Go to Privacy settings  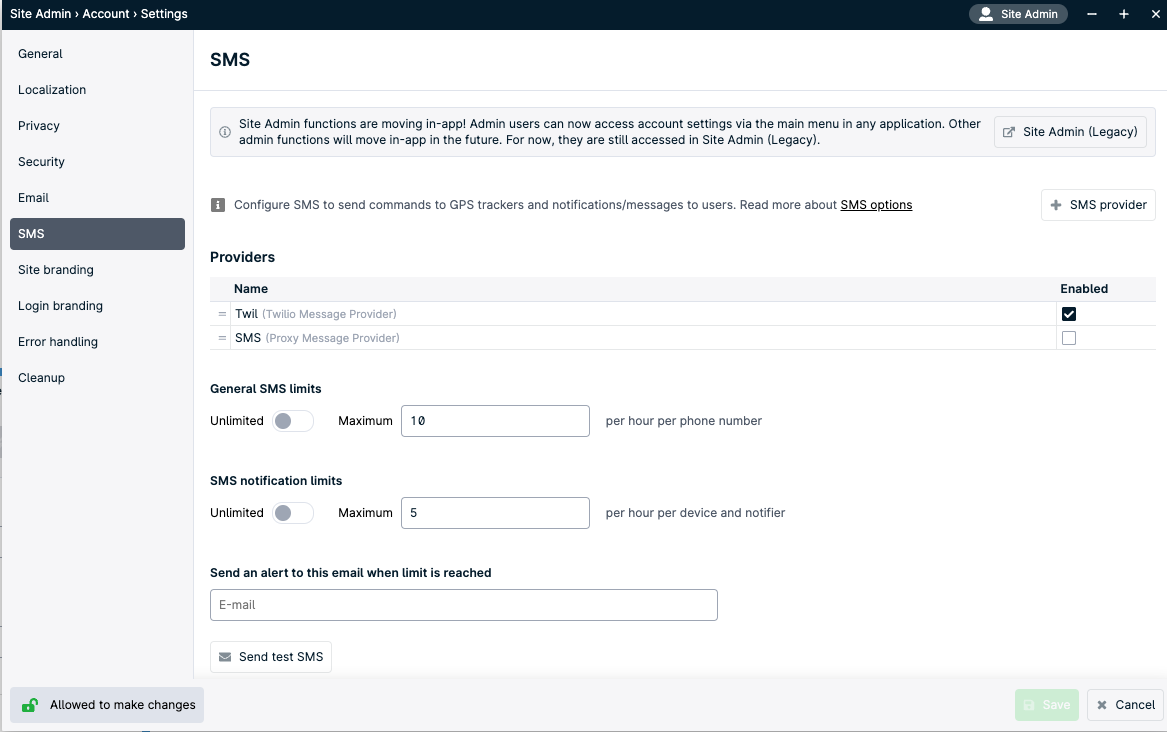pyautogui.click(x=97, y=126)
